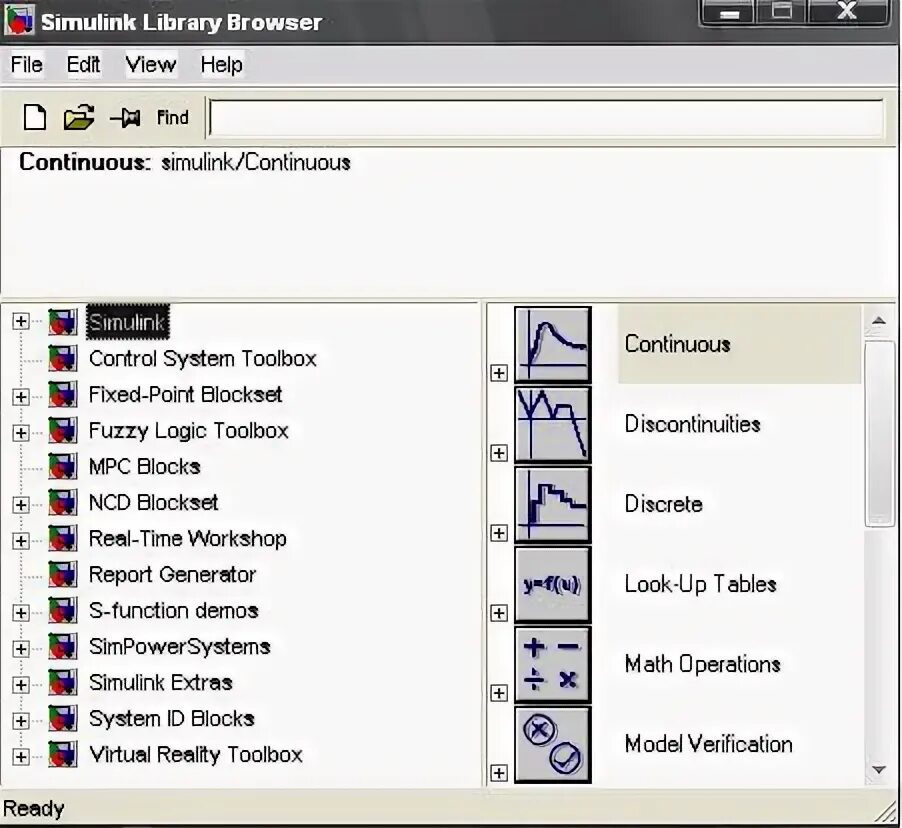Select the Look-Up Tables label
Image resolution: width=902 pixels, height=828 pixels.
pos(701,584)
